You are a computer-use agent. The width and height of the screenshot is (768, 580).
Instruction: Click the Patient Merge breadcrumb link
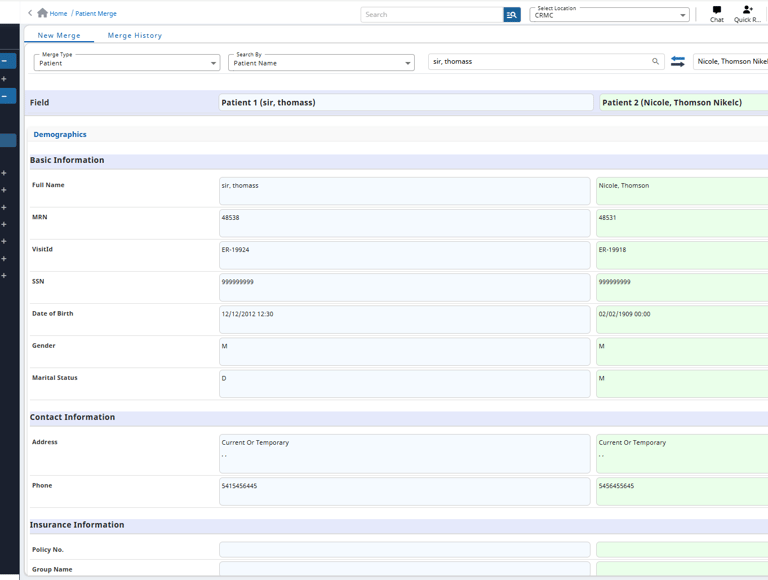click(96, 14)
